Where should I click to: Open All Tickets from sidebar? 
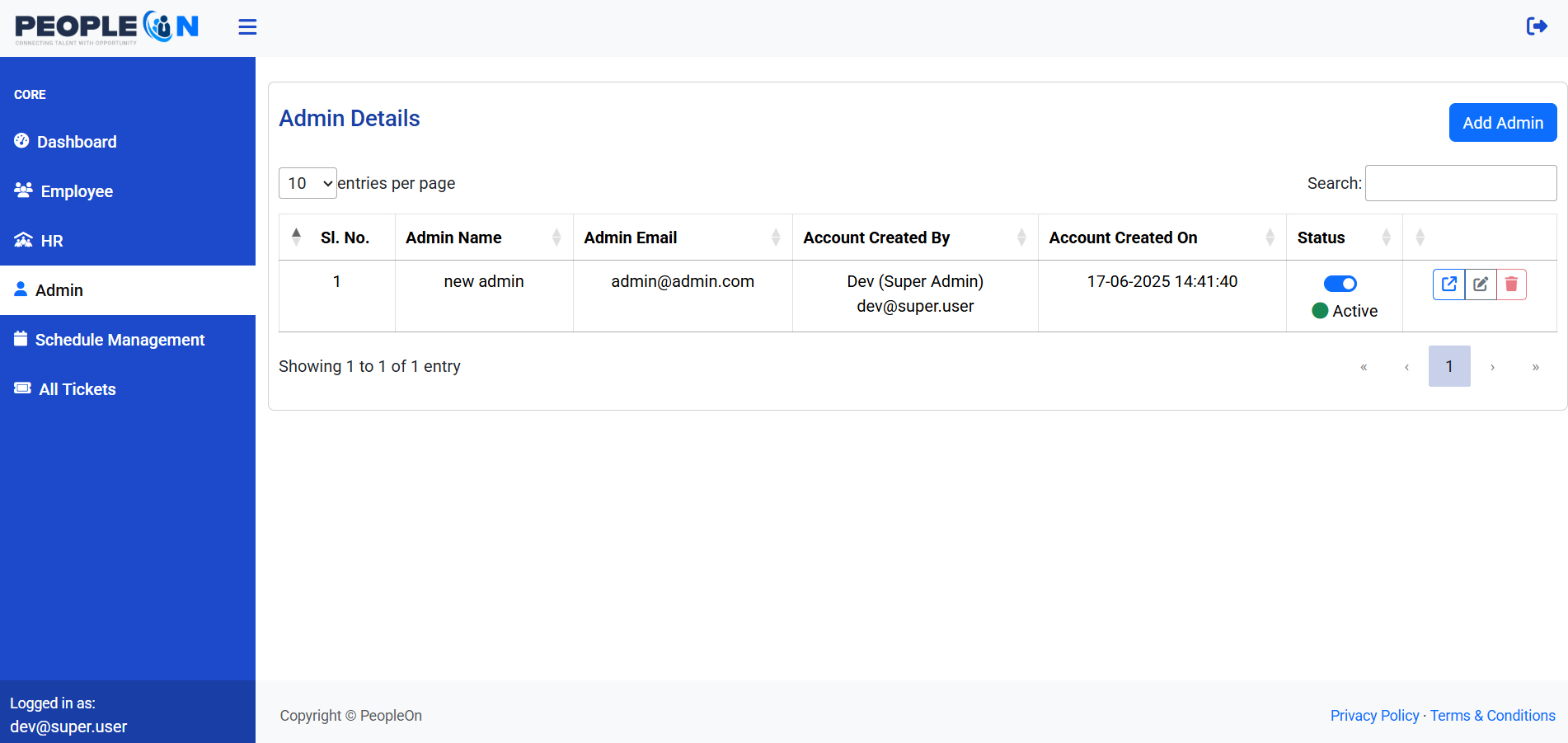click(77, 389)
